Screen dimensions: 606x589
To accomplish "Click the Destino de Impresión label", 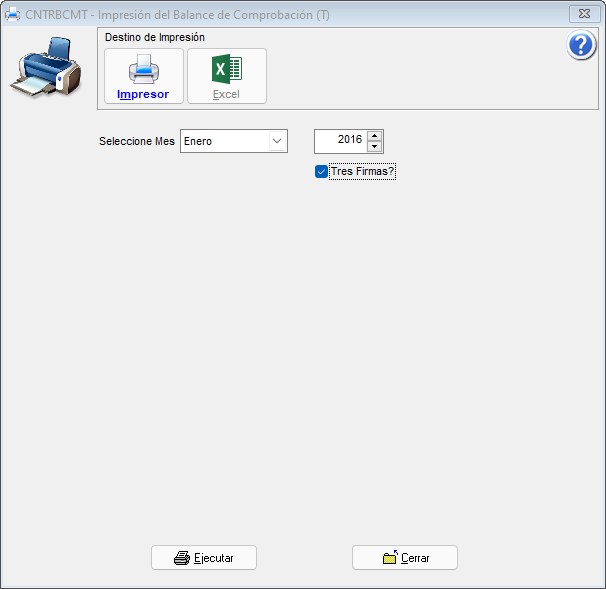I will [155, 37].
